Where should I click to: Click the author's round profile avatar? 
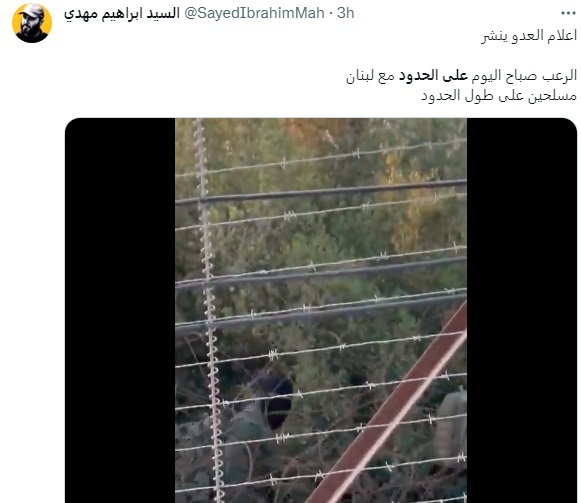click(32, 23)
